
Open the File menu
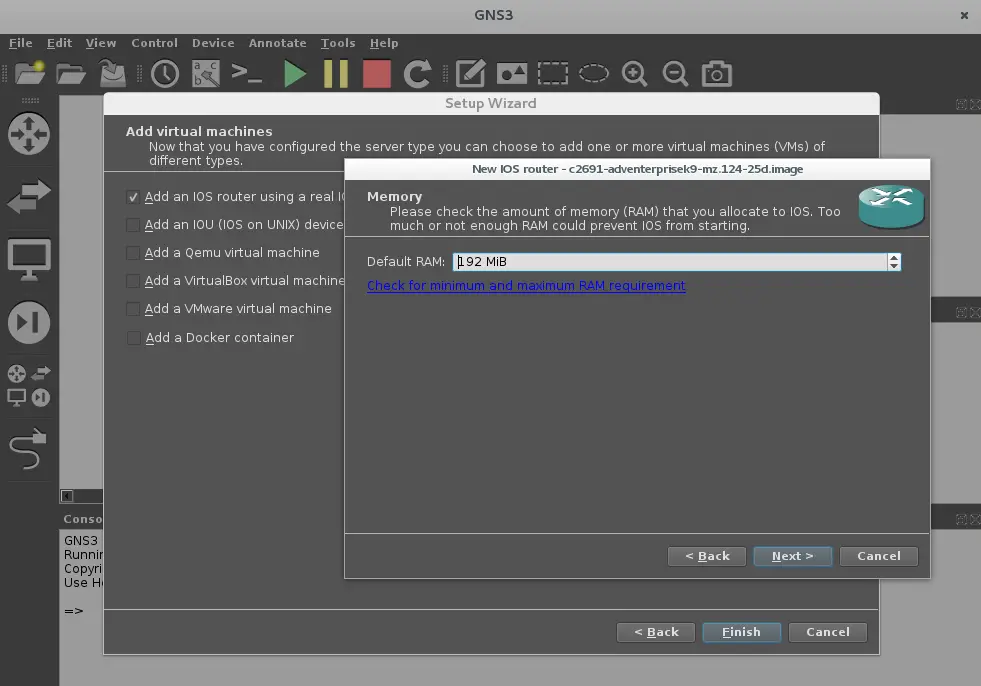coord(21,43)
